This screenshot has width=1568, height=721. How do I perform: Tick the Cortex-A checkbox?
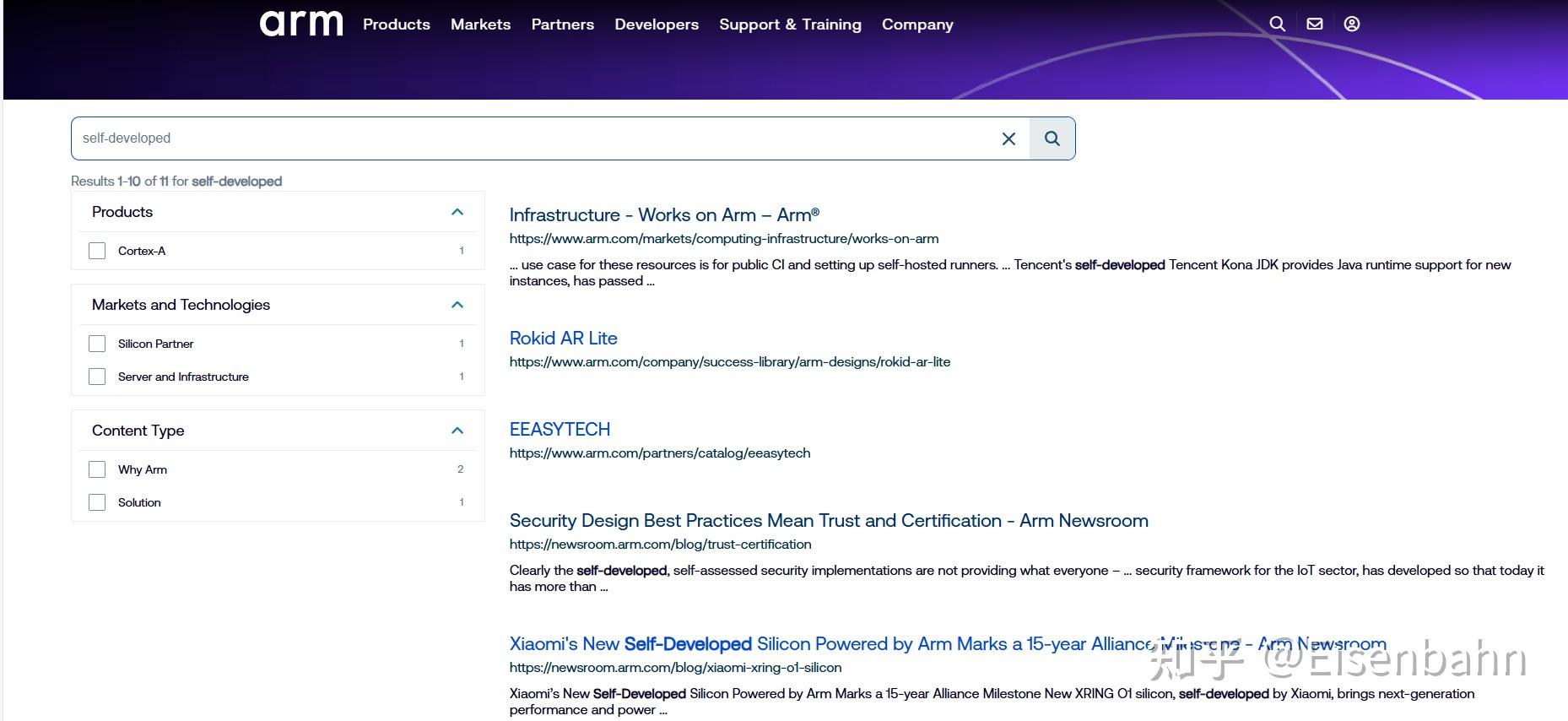click(x=97, y=251)
